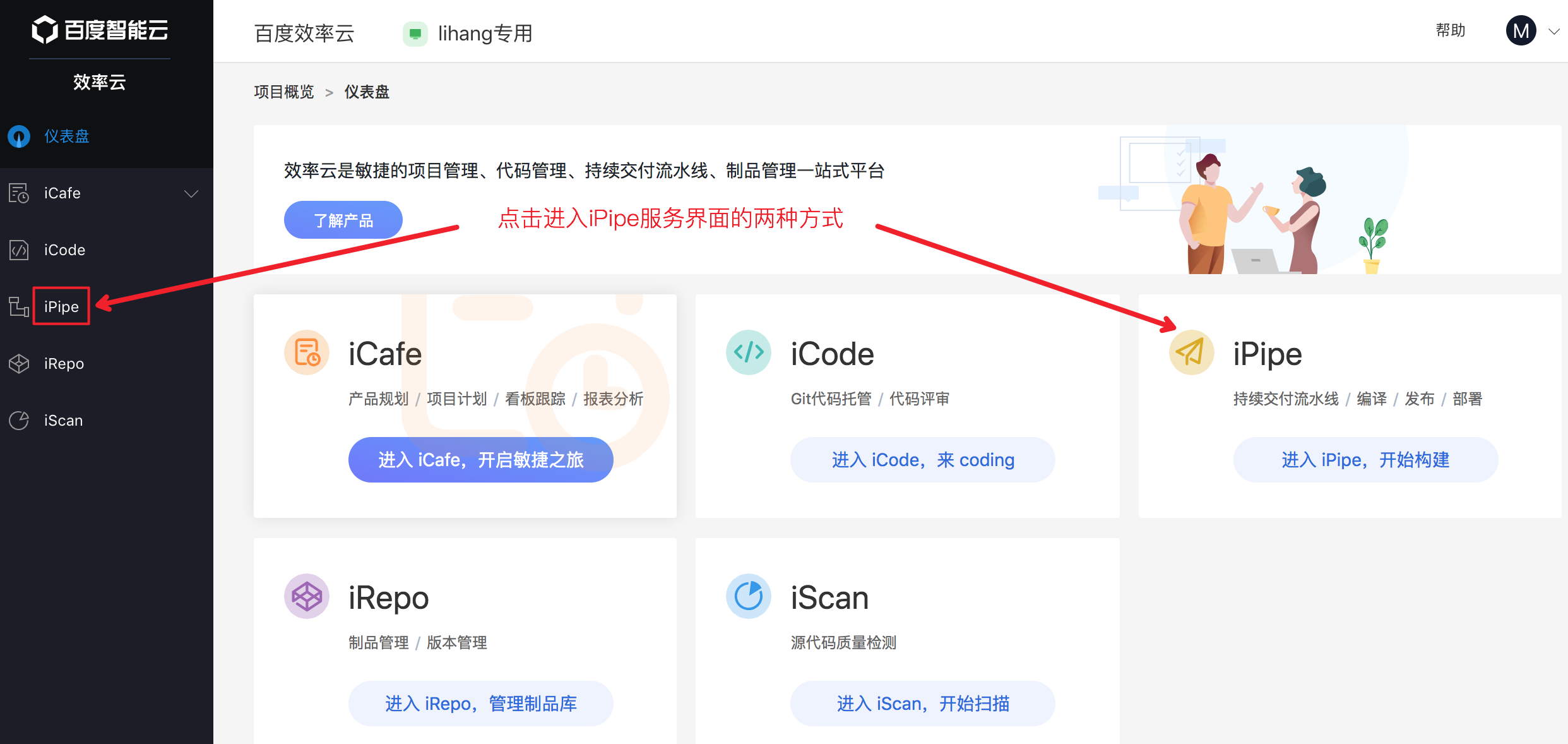Click the 项目概览 breadcrumb link
Viewport: 1568px width, 744px height.
click(284, 92)
